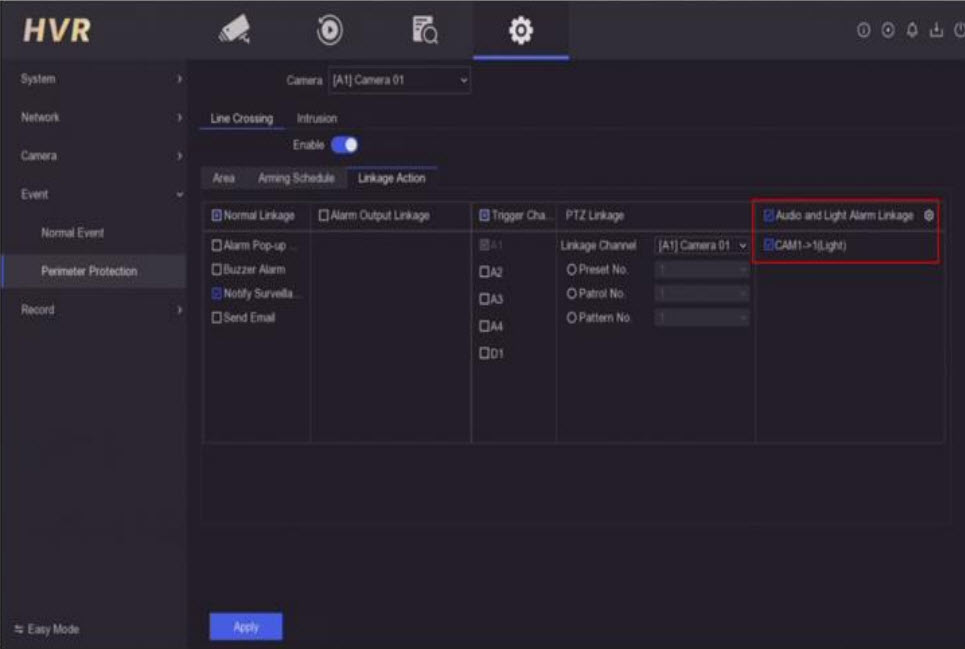Click the download icon in top-right corner
Viewport: 965px width, 649px height.
(937, 32)
